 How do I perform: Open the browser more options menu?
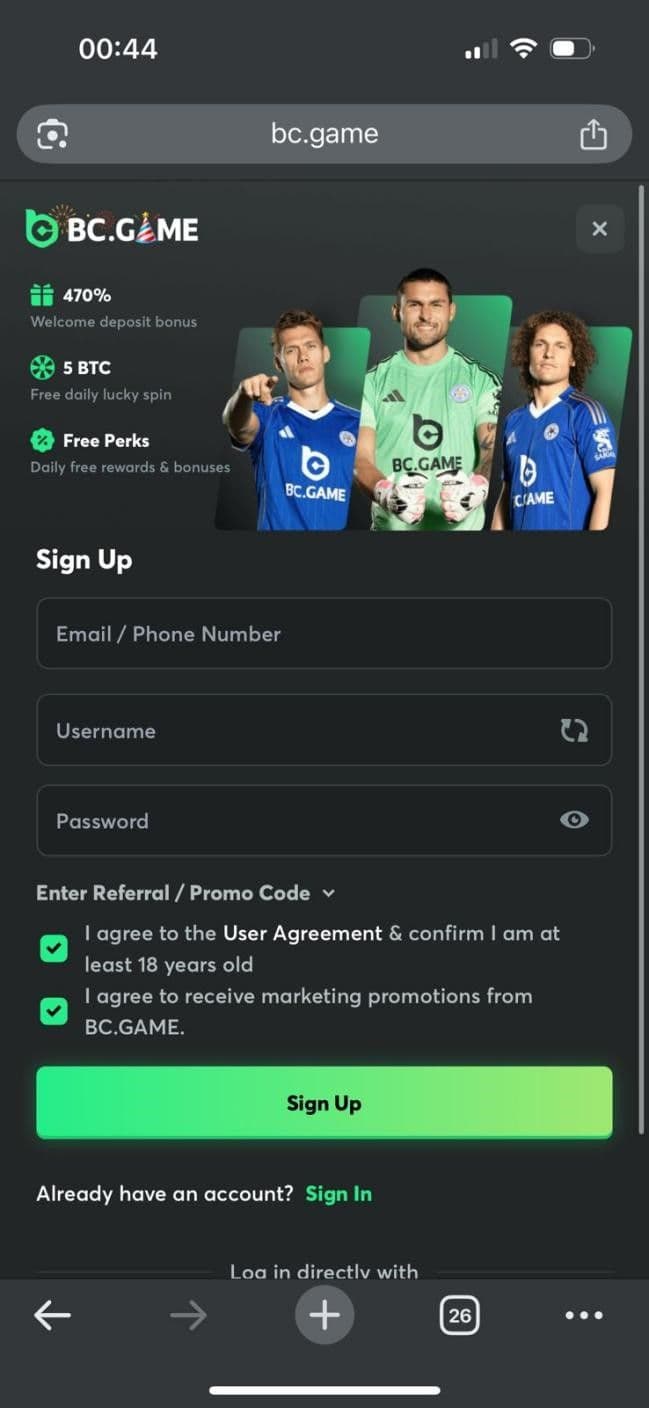pyautogui.click(x=581, y=1315)
